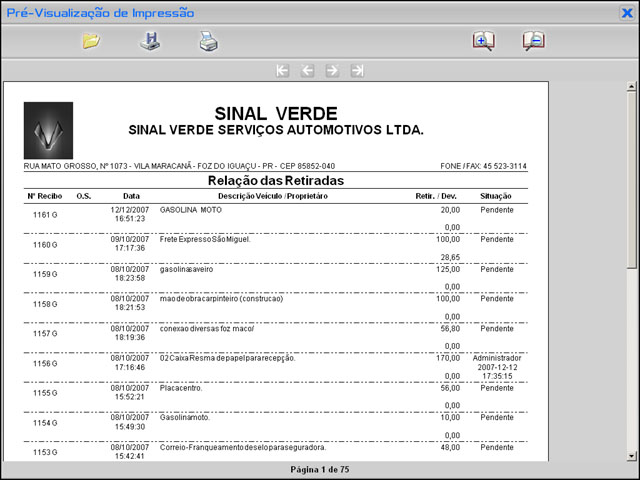This screenshot has width=640, height=480.
Task: Click the 'Página 1 de 75' status text
Action: [x=320, y=469]
